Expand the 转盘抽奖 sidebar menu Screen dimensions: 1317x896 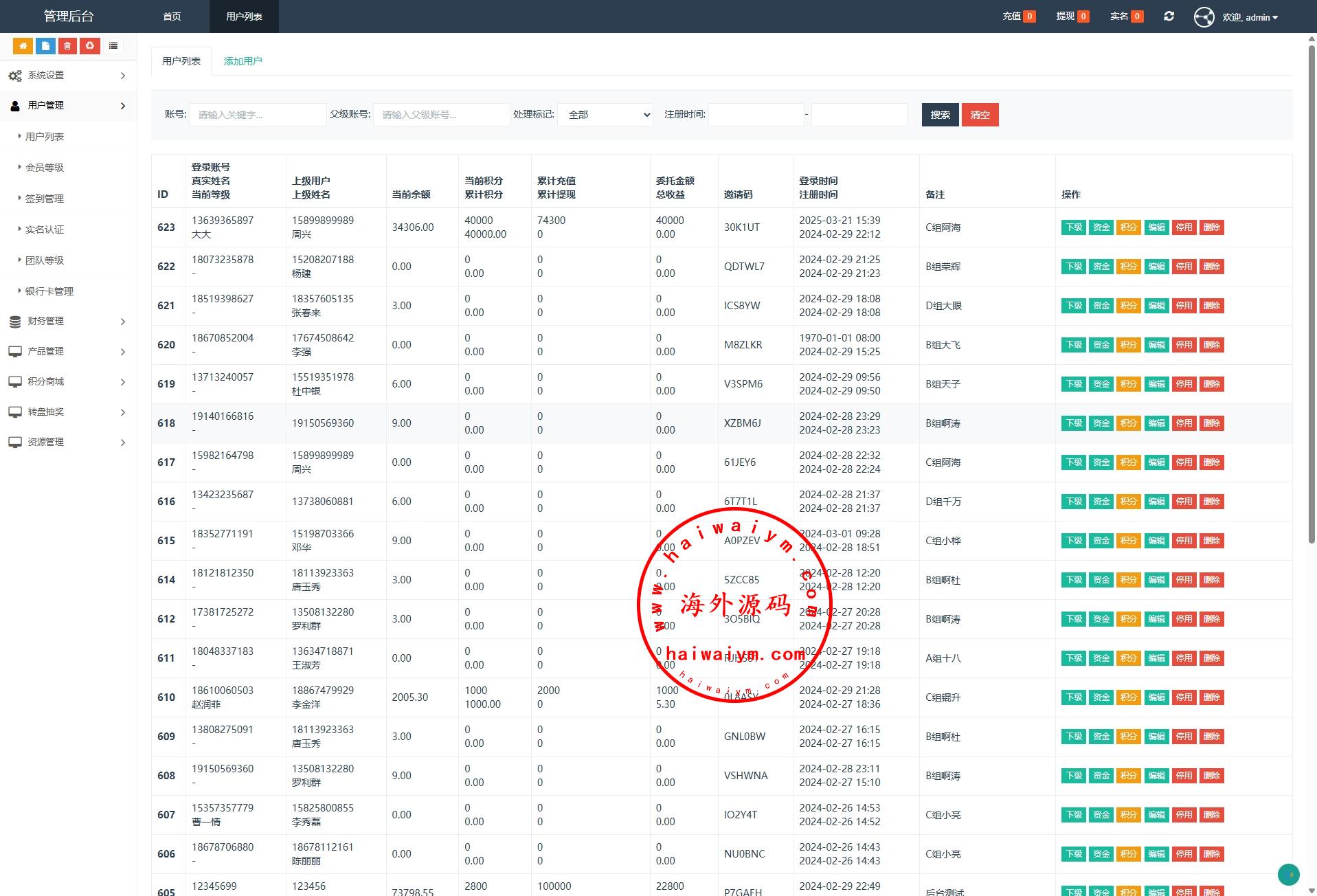click(x=67, y=412)
